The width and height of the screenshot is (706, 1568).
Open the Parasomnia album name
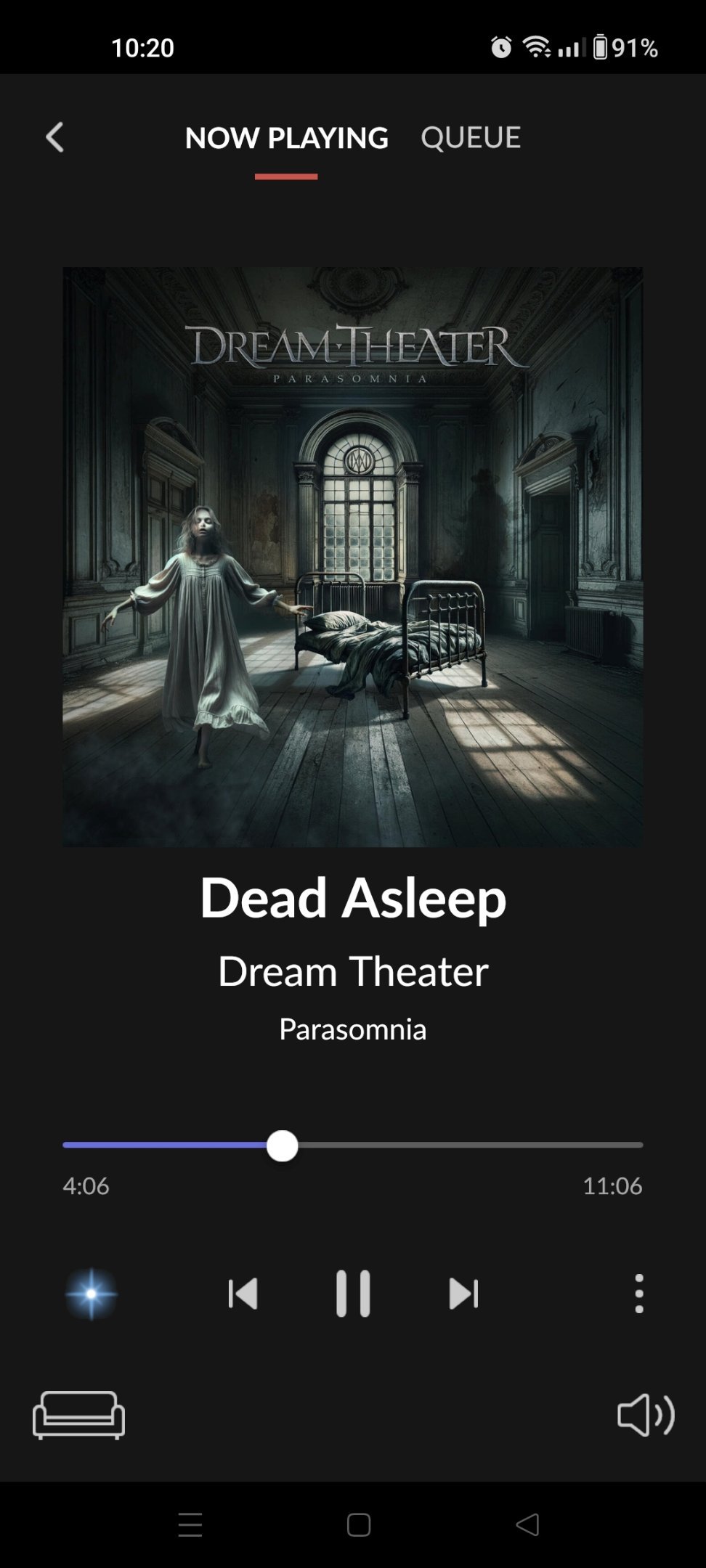(353, 1029)
